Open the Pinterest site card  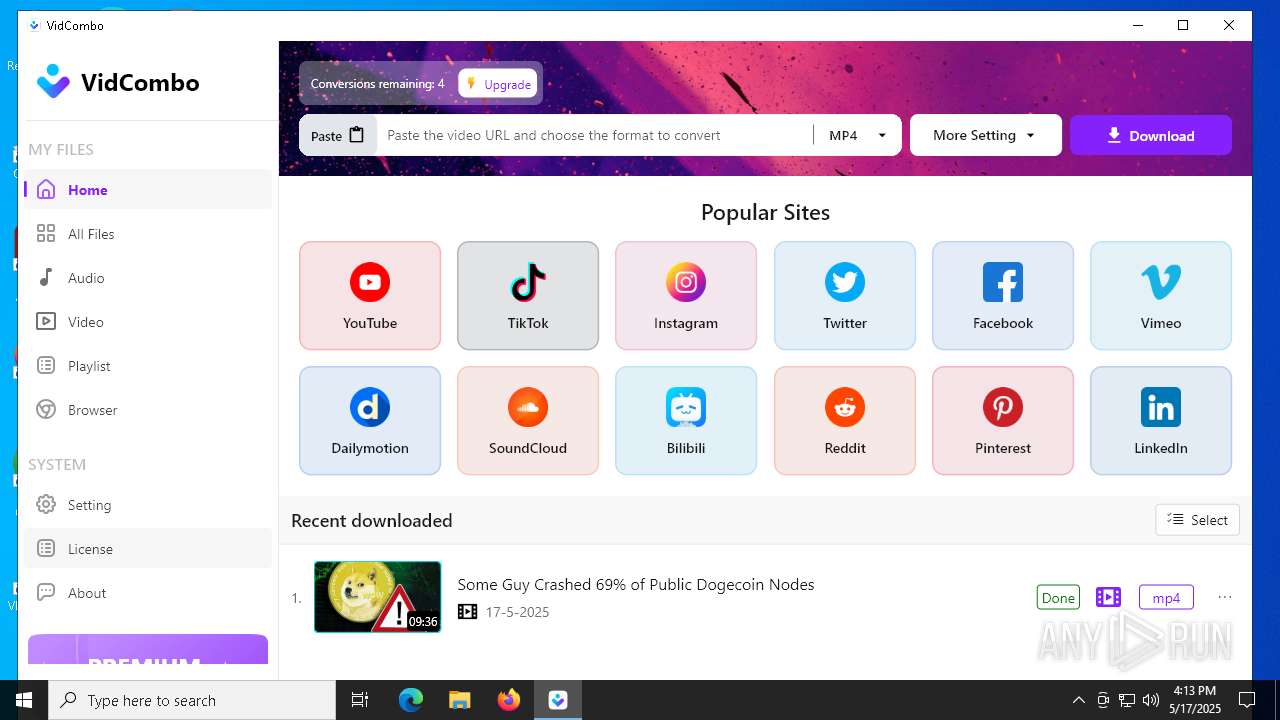1003,420
